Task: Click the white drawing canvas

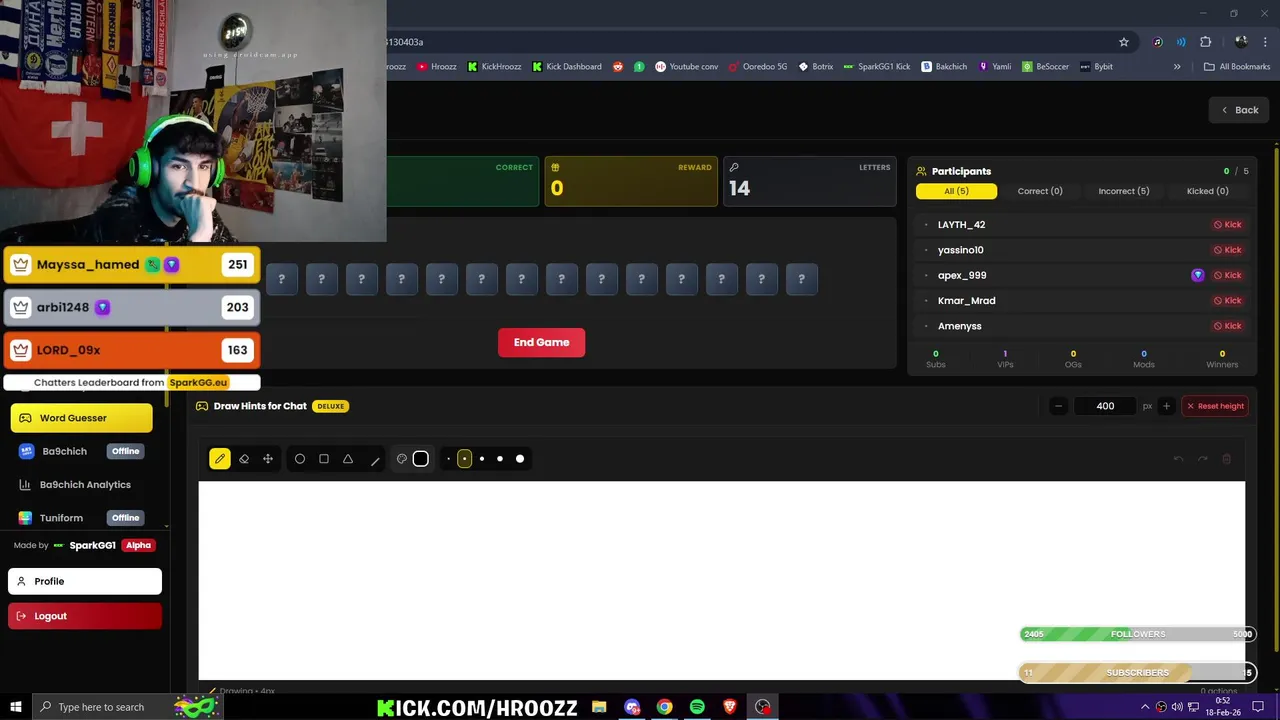Action: coord(721,580)
